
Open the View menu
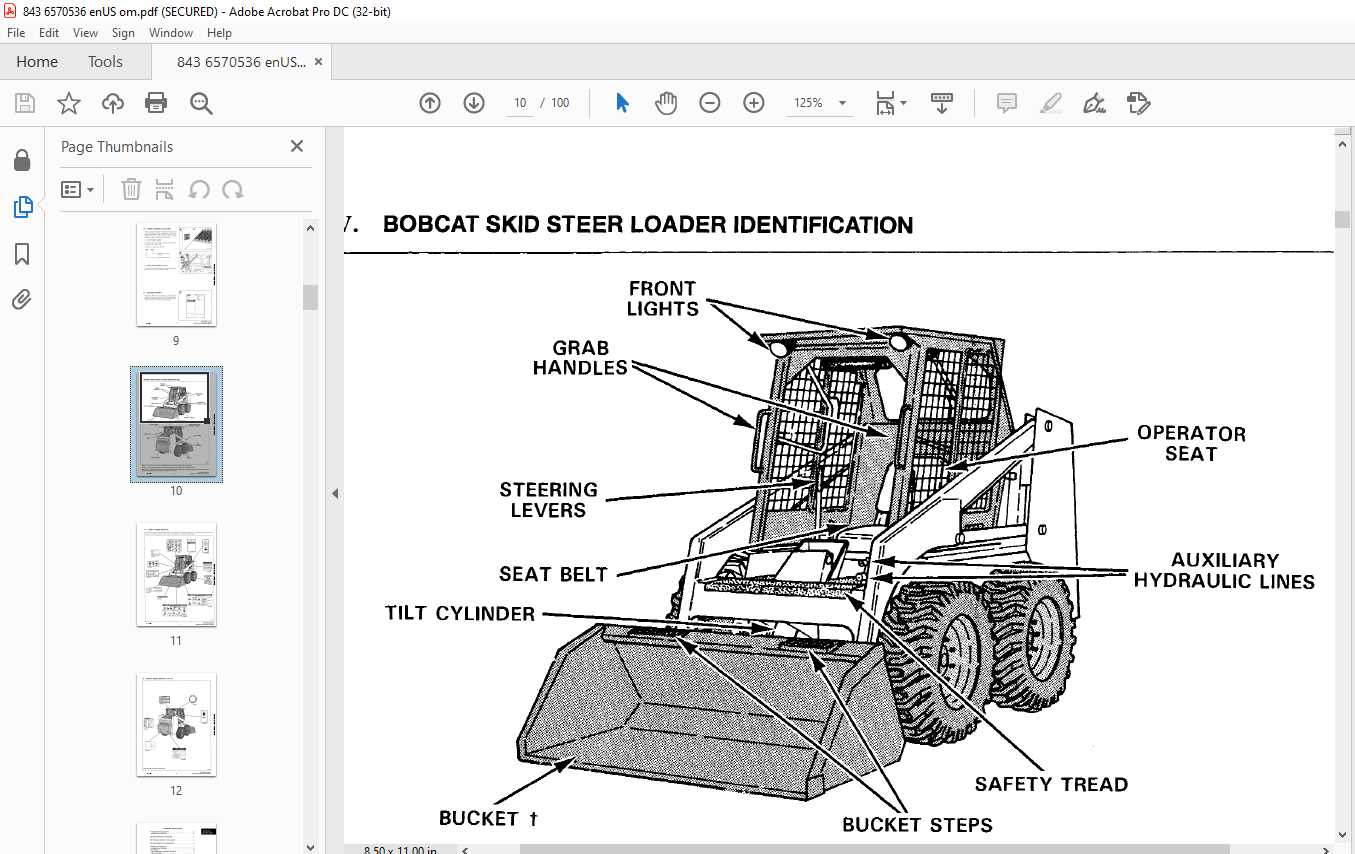coord(86,33)
